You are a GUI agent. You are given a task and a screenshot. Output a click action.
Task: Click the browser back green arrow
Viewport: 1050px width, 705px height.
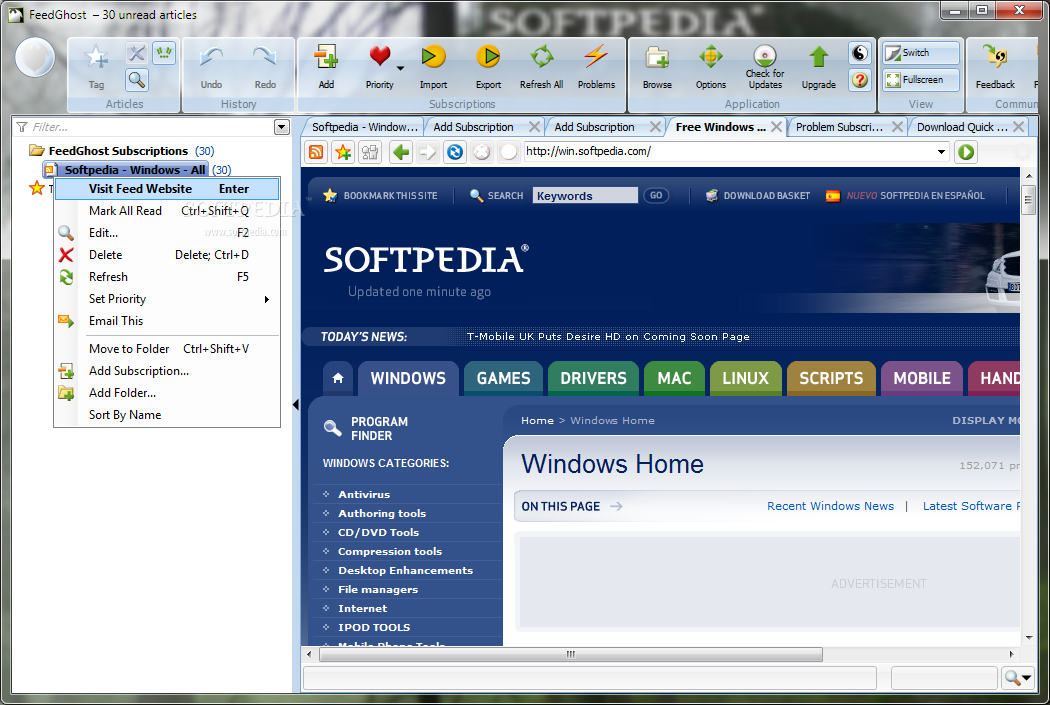click(x=400, y=152)
